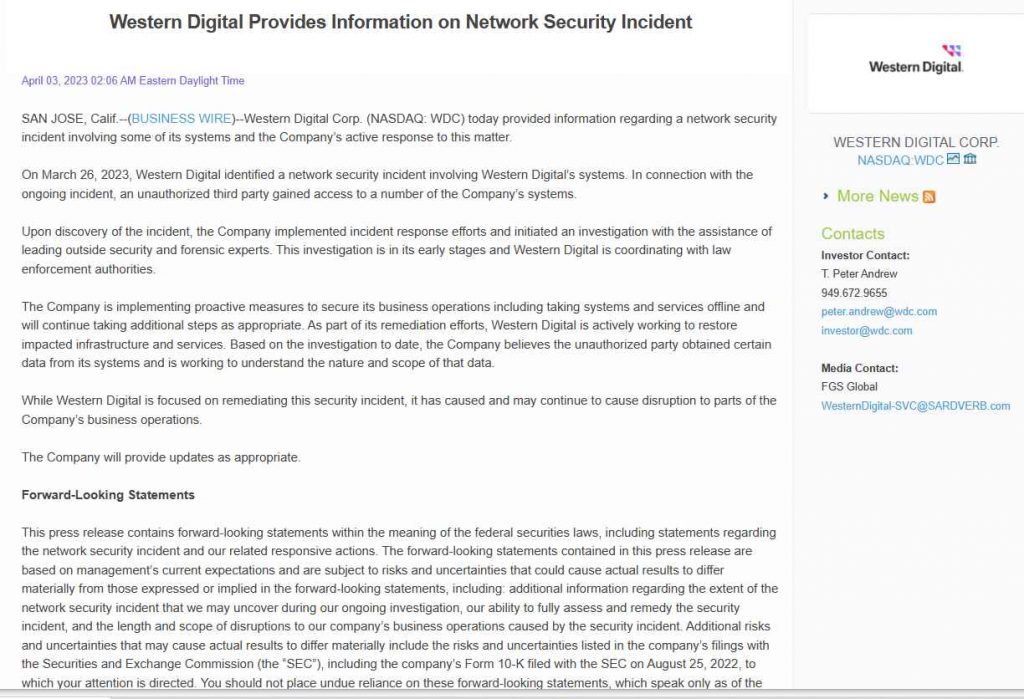Click the investor phone number 949.672.9655
Image resolution: width=1024 pixels, height=699 pixels.
click(854, 293)
